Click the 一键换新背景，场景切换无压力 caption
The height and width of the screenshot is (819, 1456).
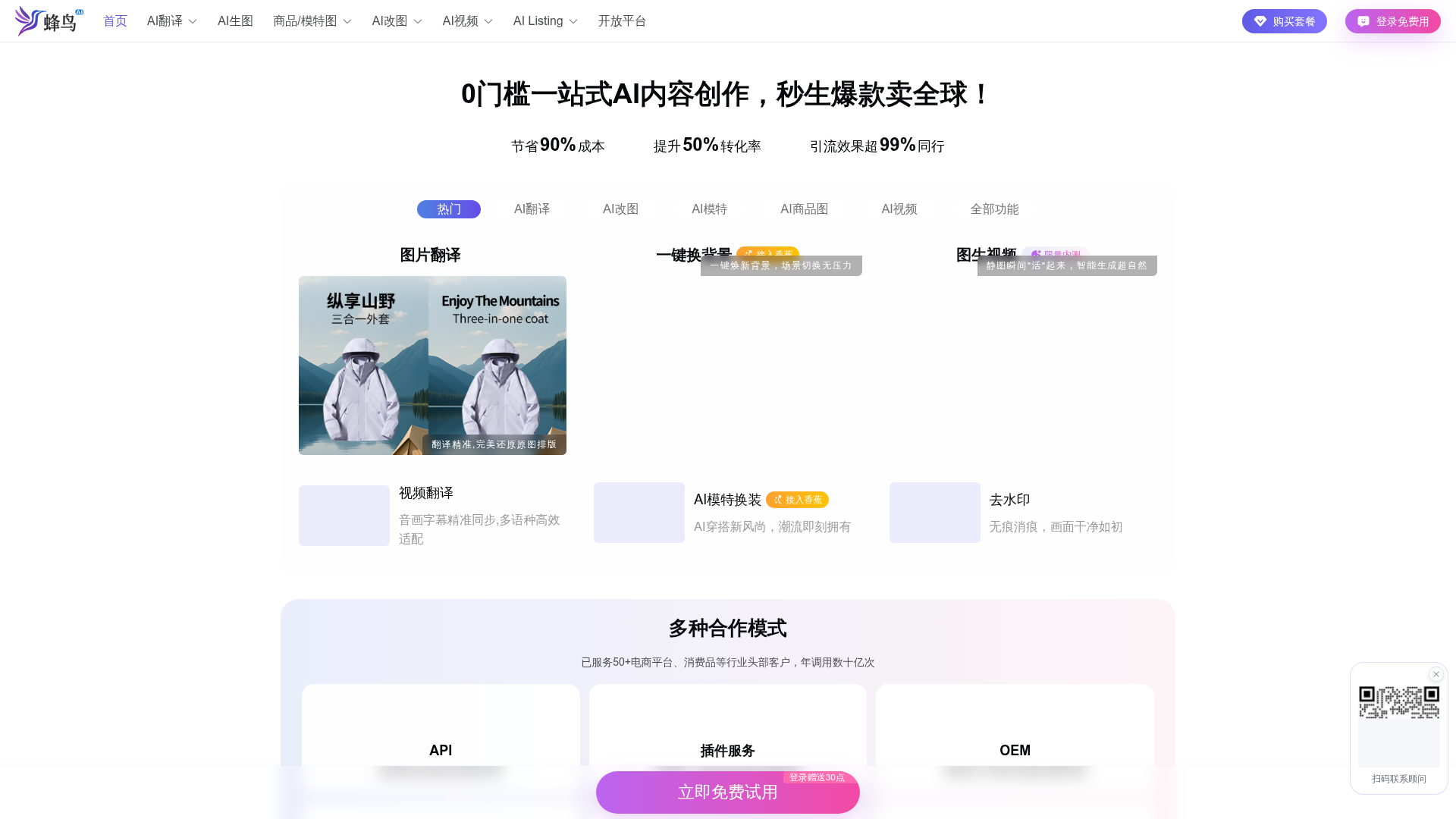pos(781,265)
